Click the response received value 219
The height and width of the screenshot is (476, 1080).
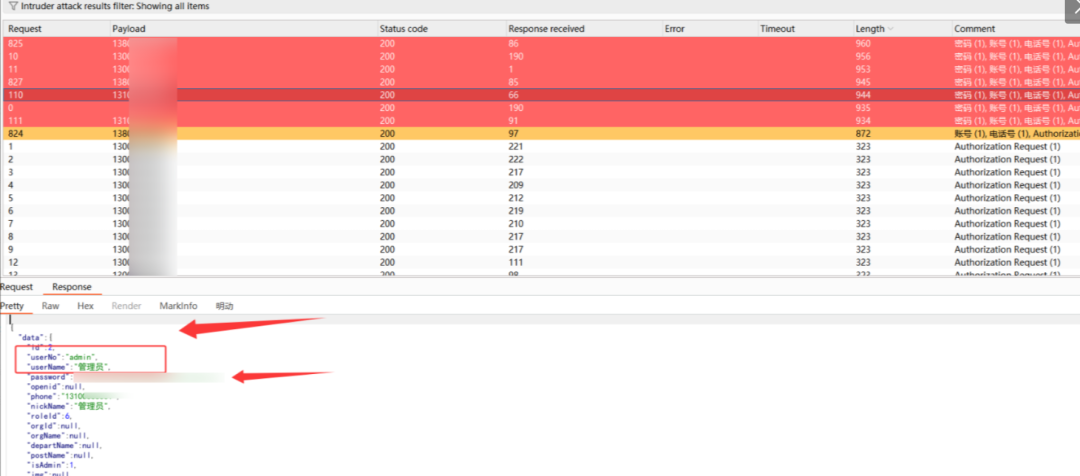tap(516, 211)
